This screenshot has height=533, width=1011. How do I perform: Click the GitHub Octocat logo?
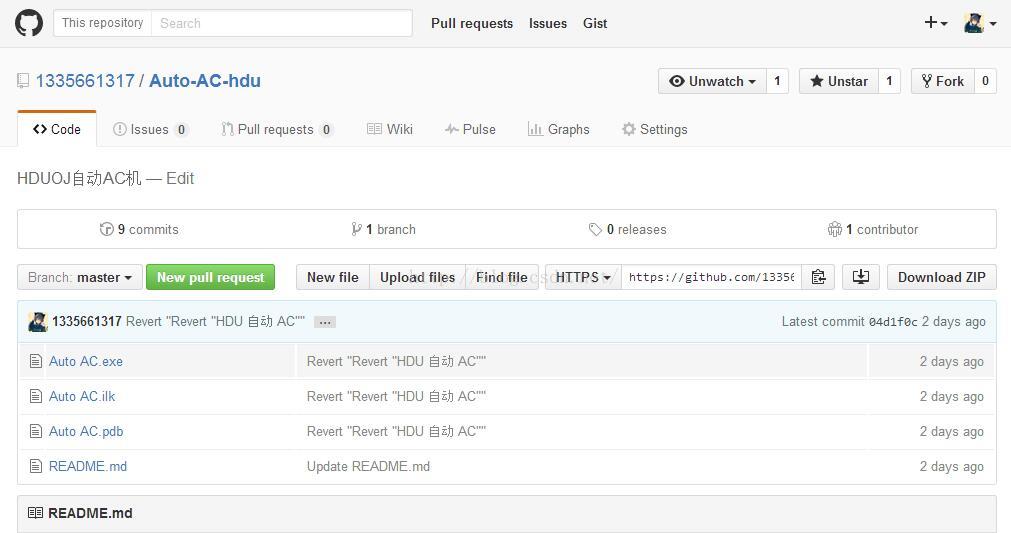pos(29,23)
